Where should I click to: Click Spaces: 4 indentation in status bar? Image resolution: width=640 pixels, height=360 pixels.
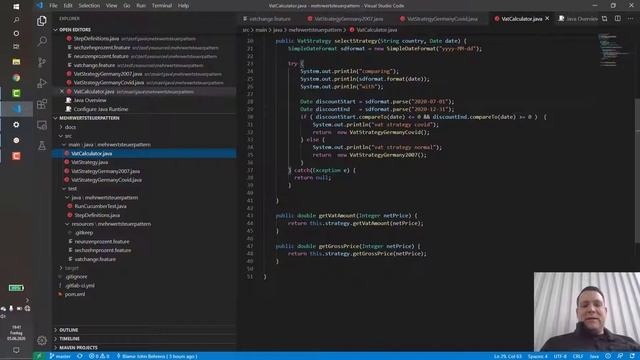click(538, 356)
